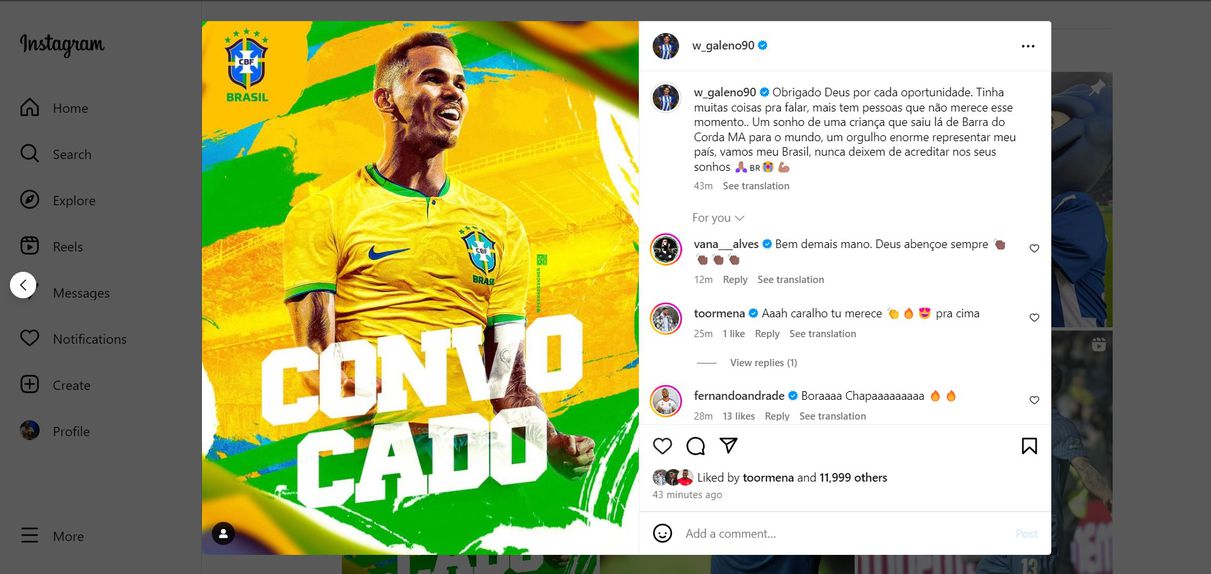
Task: Reply to fernandoandrade's comment
Action: click(x=777, y=416)
